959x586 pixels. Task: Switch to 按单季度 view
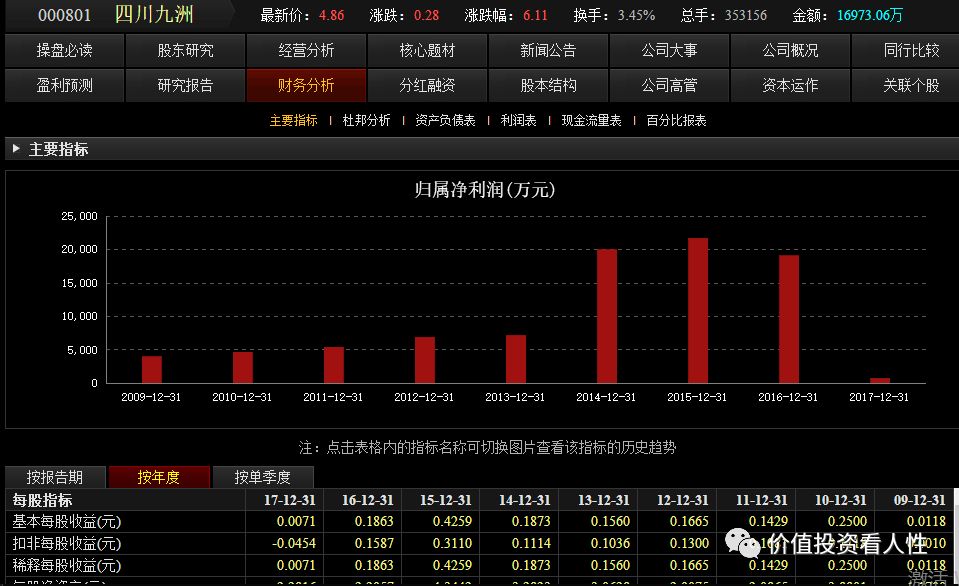click(x=263, y=477)
